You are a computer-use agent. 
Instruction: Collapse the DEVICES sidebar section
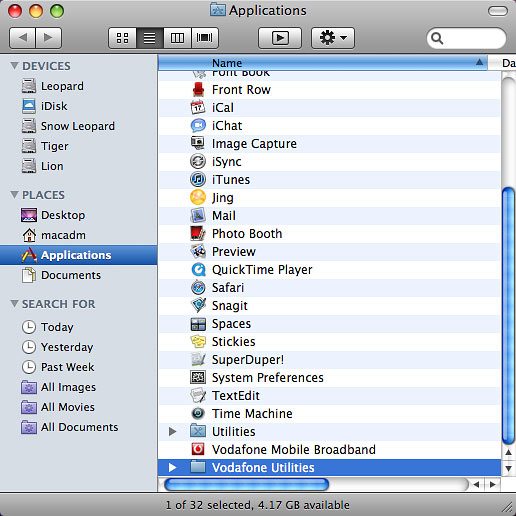(14, 66)
